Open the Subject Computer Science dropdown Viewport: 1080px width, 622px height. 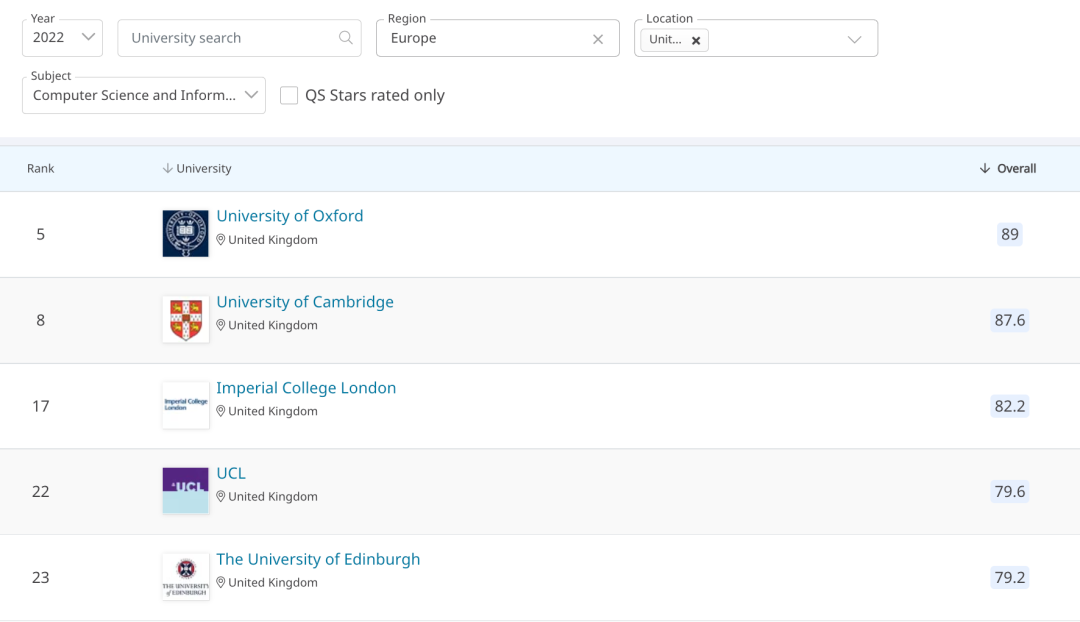(144, 95)
